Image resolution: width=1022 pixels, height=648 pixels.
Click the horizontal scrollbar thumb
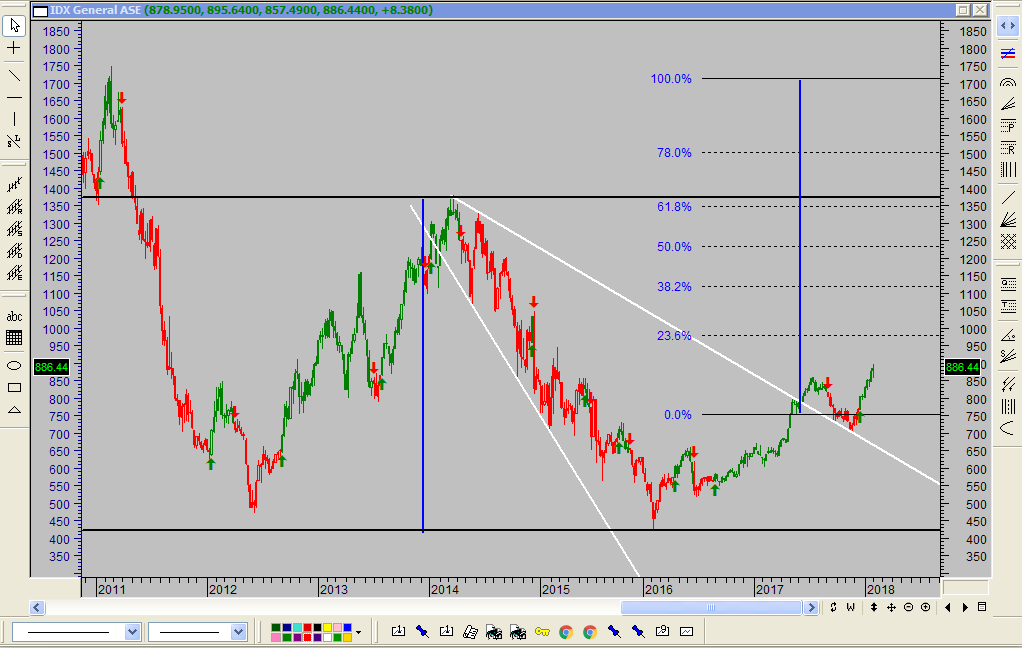tap(711, 608)
